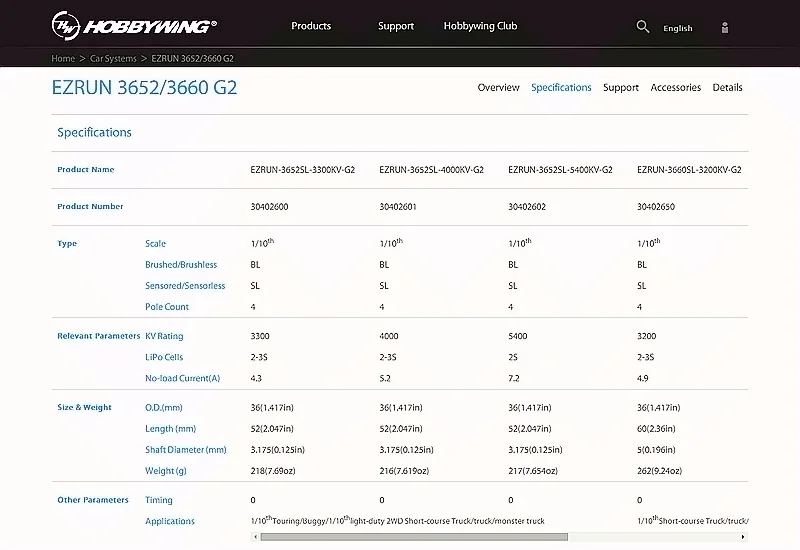Click the horizontal table scrollbar thumb

[x=414, y=537]
